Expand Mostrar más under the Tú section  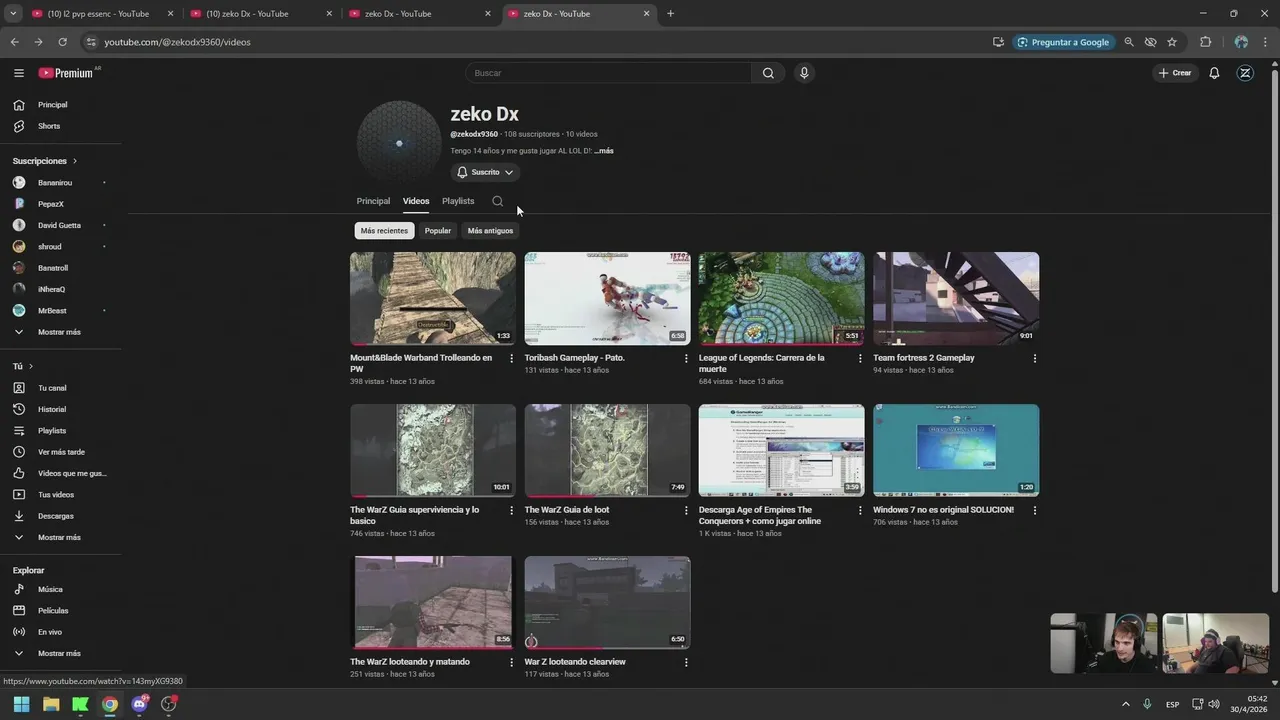pos(60,537)
